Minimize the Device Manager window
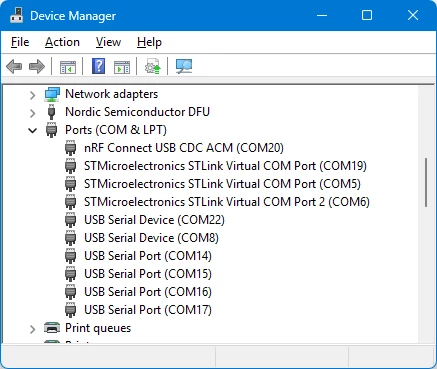Viewport: 437px width, 369px height. (x=322, y=15)
